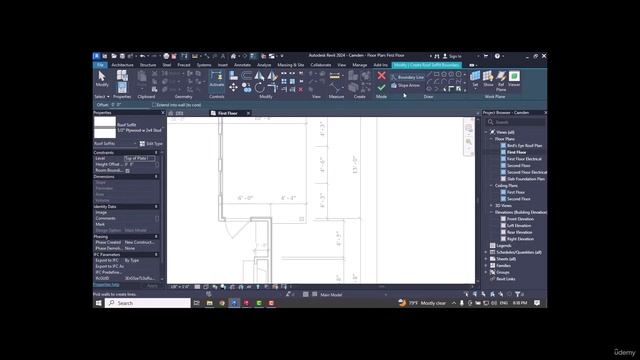This screenshot has width=640, height=360.
Task: Select the Offset tool
Action: (246, 75)
